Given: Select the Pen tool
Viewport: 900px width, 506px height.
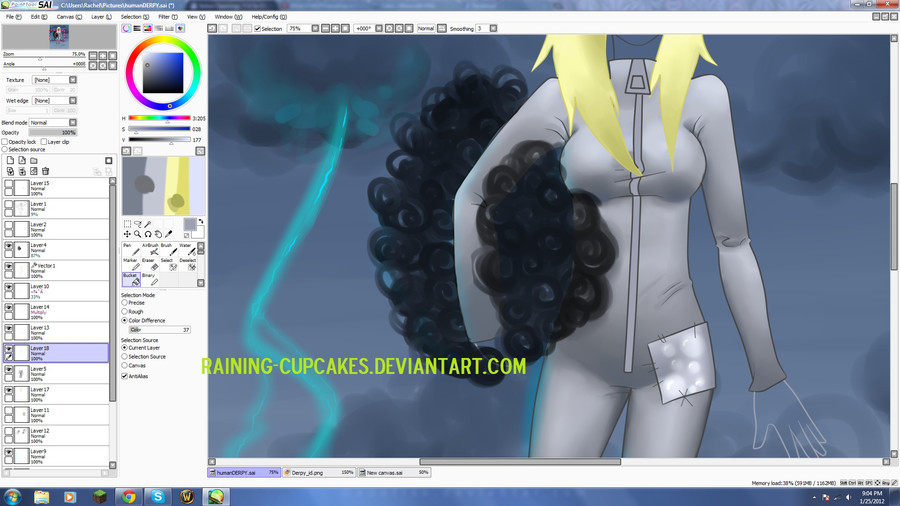Looking at the screenshot, I should click(131, 250).
